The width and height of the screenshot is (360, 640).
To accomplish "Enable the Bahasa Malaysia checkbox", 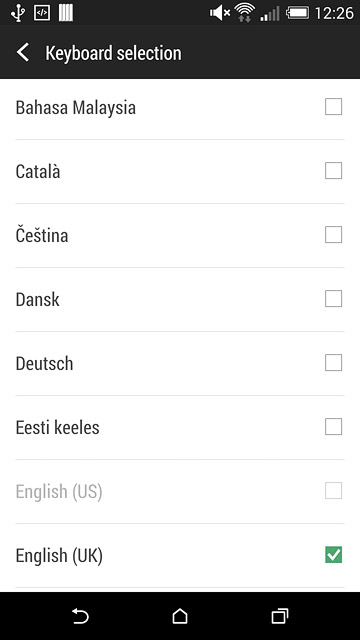I will click(x=333, y=107).
